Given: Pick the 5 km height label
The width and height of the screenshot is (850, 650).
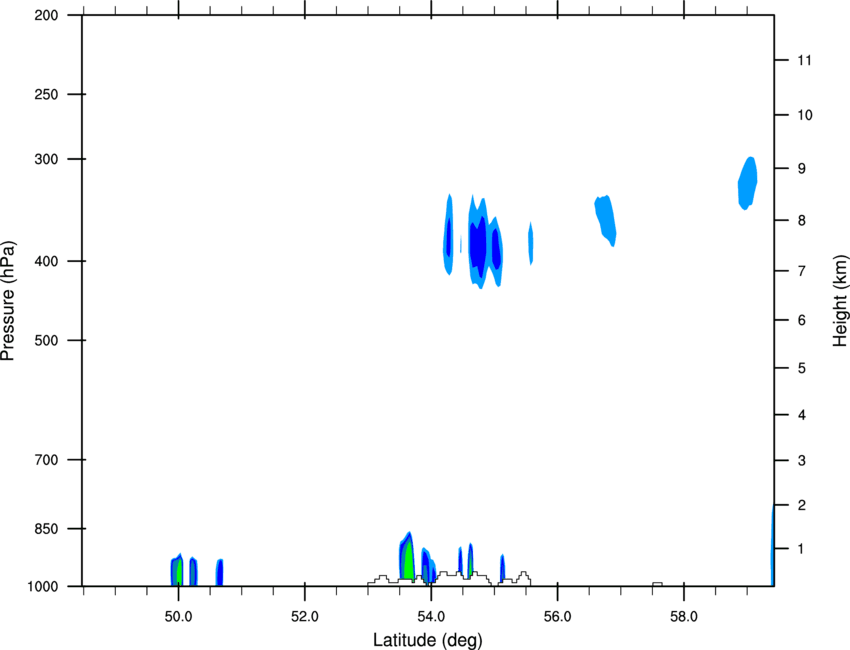Looking at the screenshot, I should pyautogui.click(x=802, y=369).
